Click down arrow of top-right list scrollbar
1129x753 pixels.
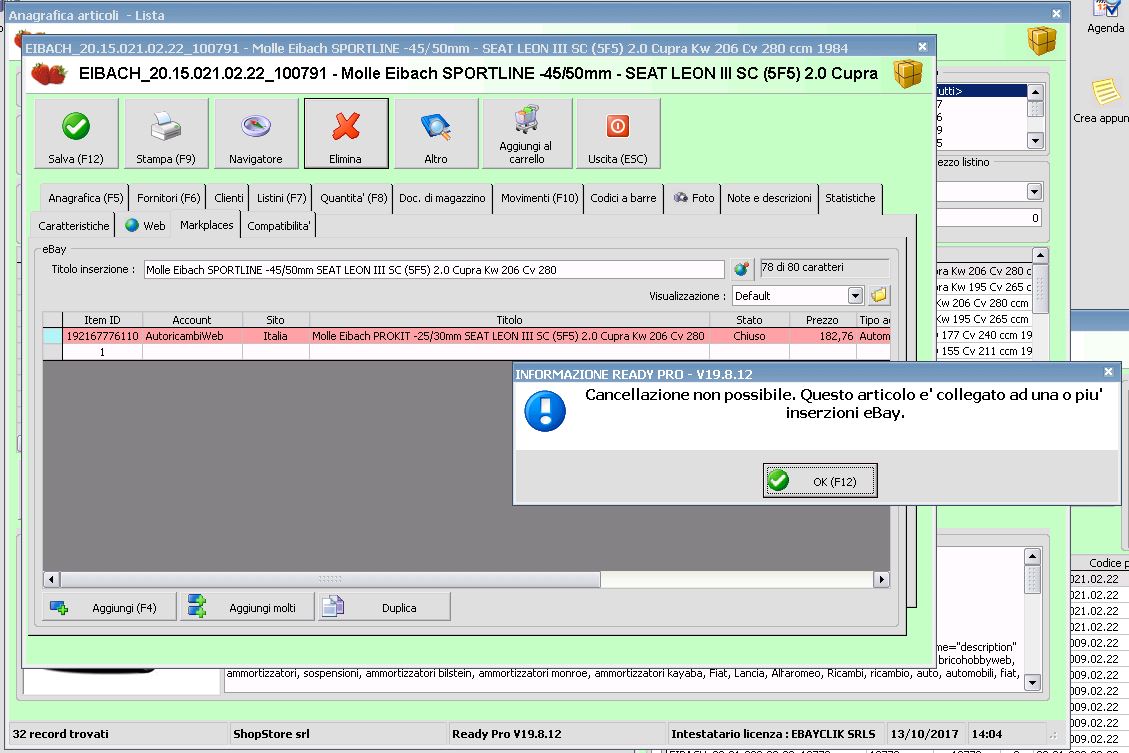coord(1035,140)
